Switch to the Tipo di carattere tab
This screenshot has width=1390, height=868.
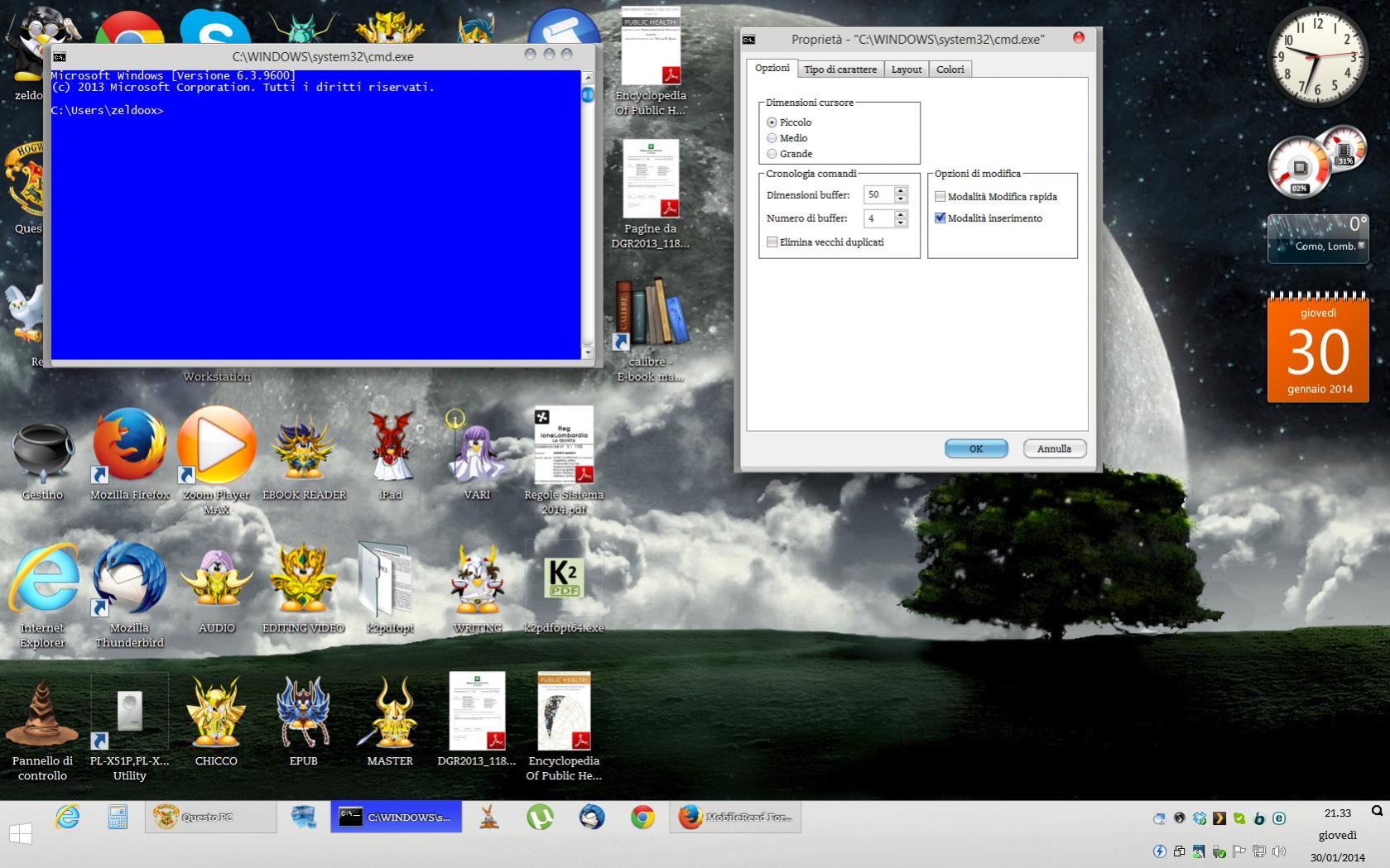(840, 70)
